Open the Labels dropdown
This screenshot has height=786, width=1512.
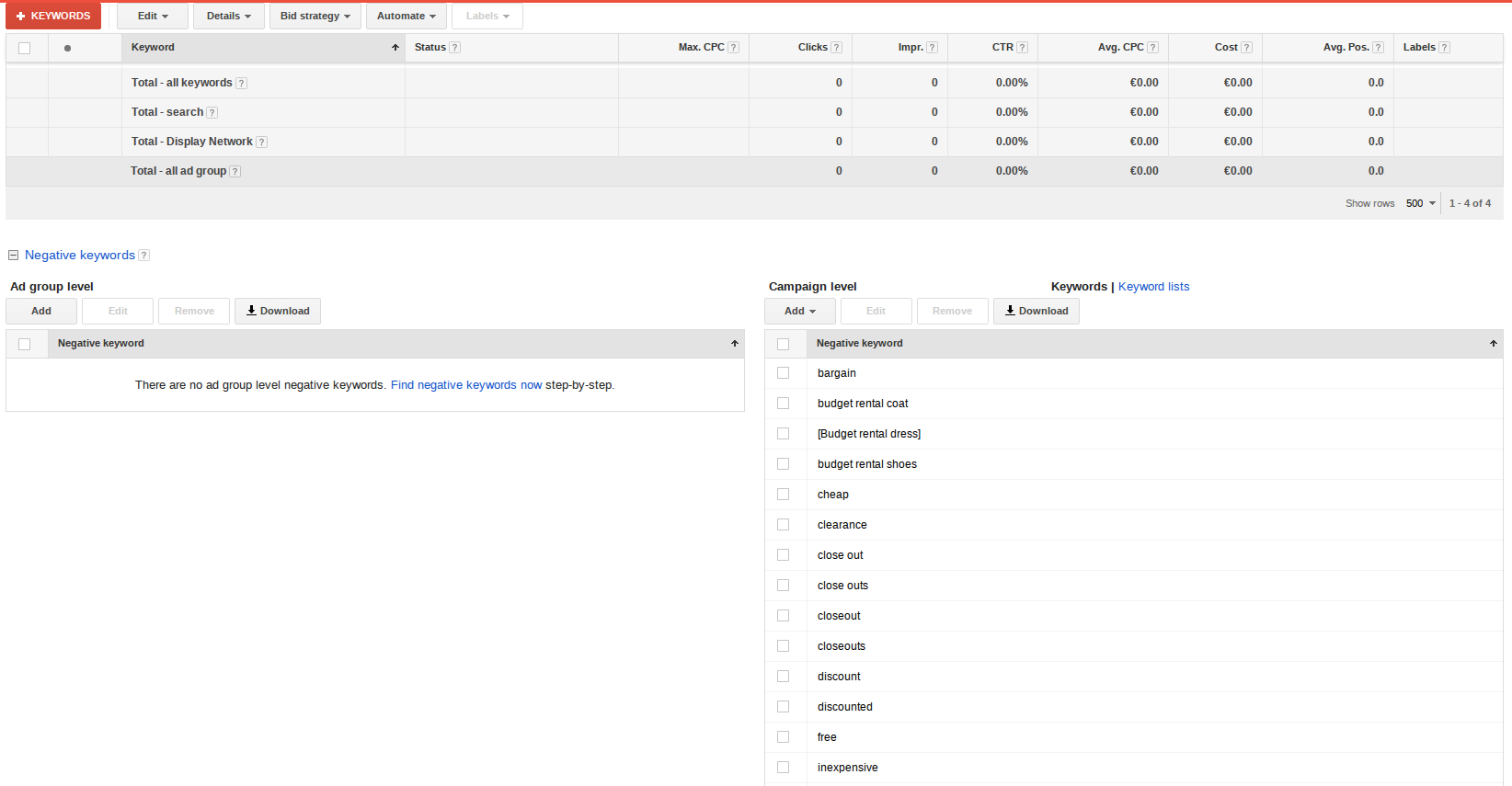click(x=487, y=17)
